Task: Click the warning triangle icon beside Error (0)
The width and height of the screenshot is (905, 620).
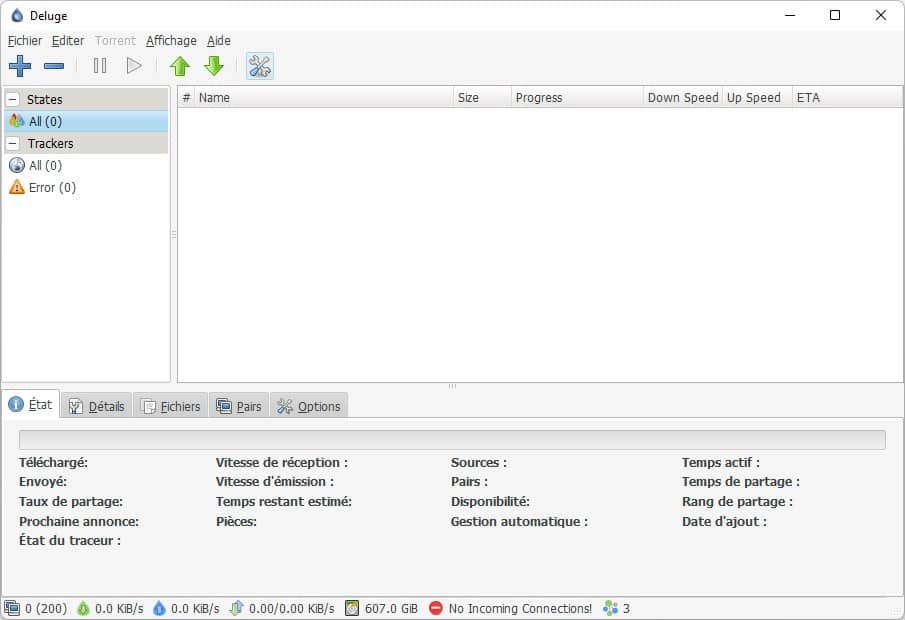Action: click(x=17, y=187)
